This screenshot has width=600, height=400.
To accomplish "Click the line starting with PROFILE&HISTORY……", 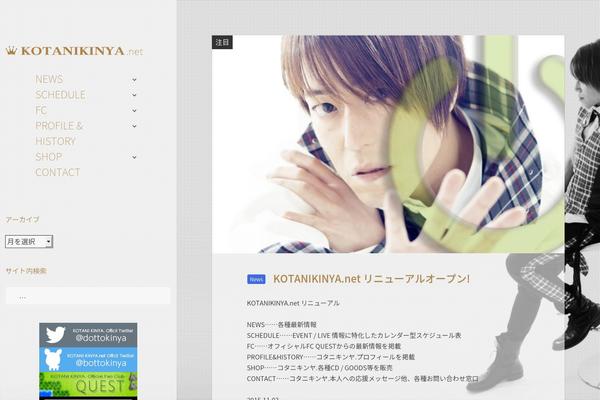I will point(331,357).
